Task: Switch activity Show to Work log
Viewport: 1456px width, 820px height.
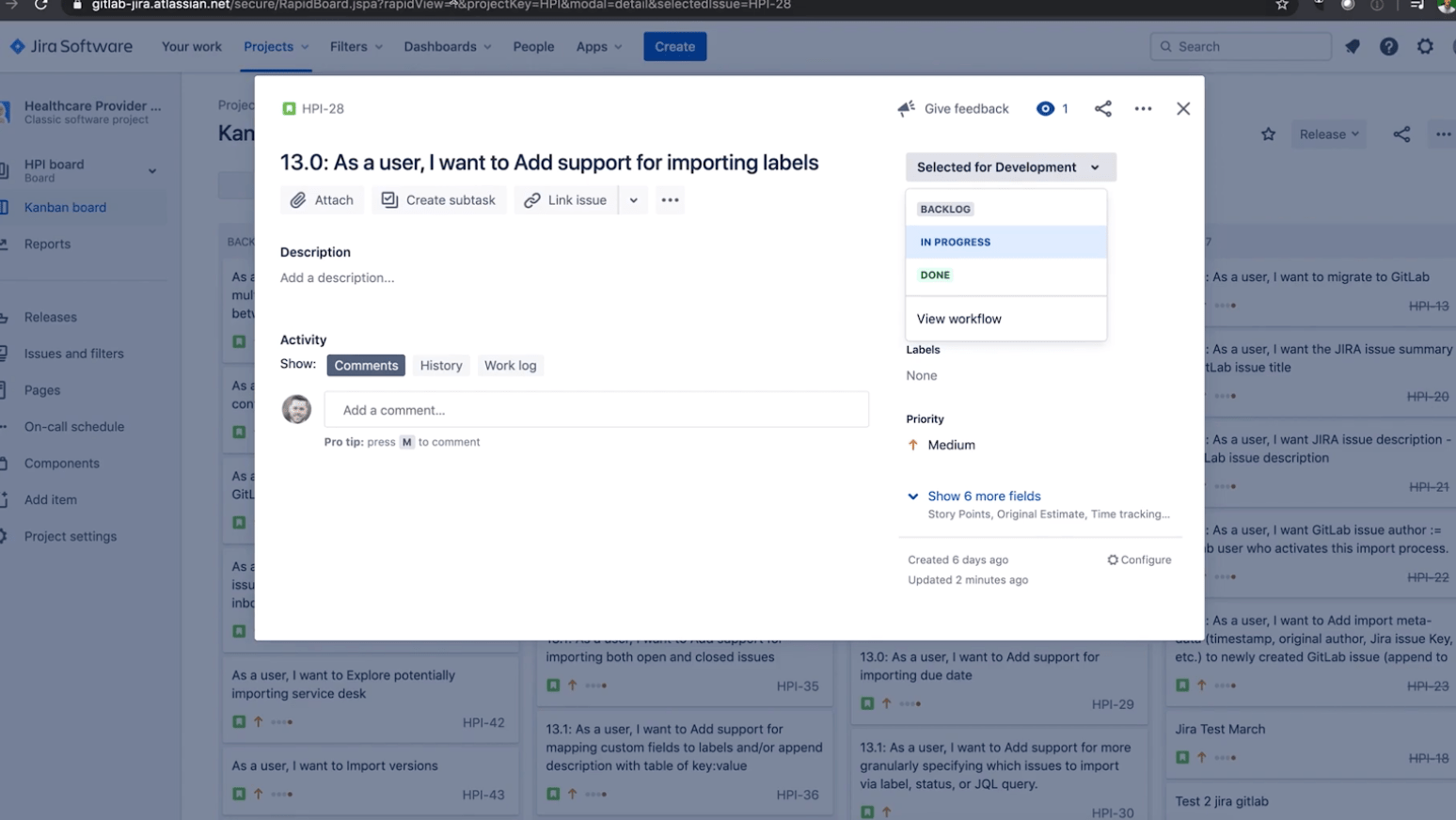Action: (x=510, y=365)
